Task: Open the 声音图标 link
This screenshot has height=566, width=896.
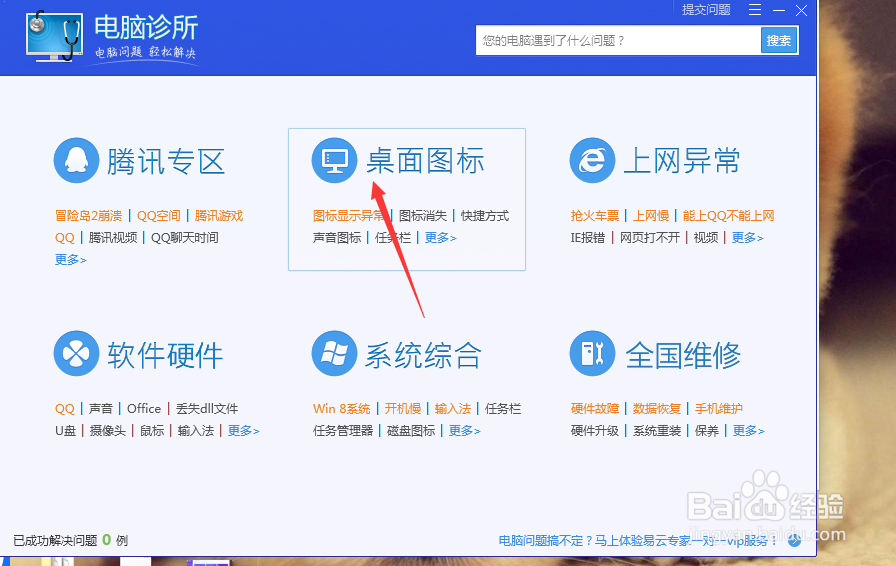Action: [337, 238]
